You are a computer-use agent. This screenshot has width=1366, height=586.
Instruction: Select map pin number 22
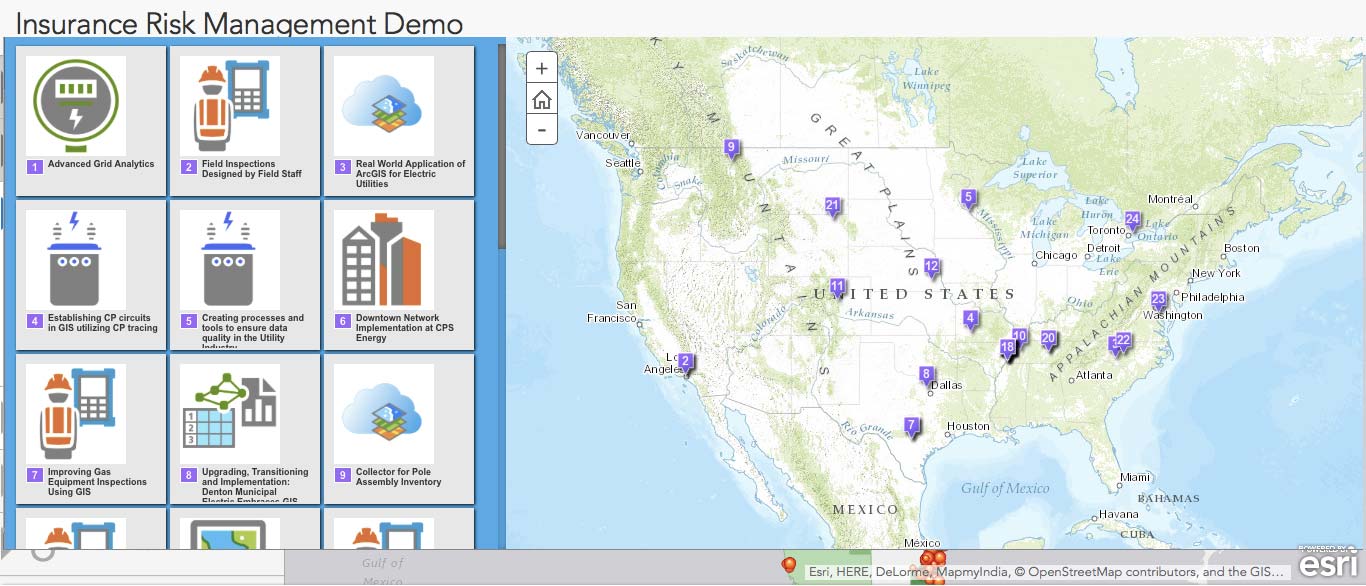click(x=1123, y=342)
